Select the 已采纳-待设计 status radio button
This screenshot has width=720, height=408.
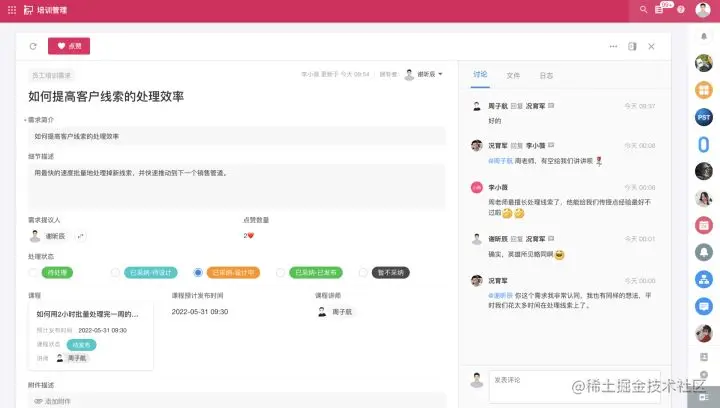[115, 273]
